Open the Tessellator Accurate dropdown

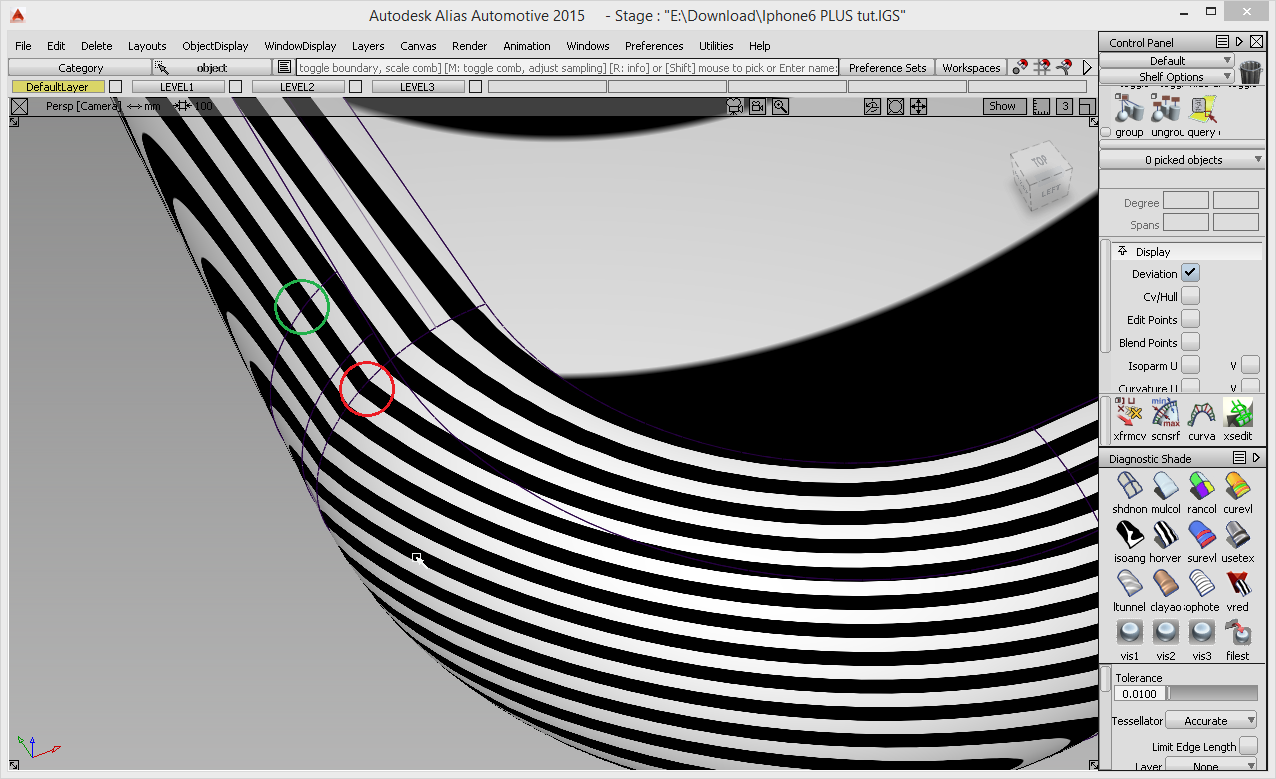1212,720
